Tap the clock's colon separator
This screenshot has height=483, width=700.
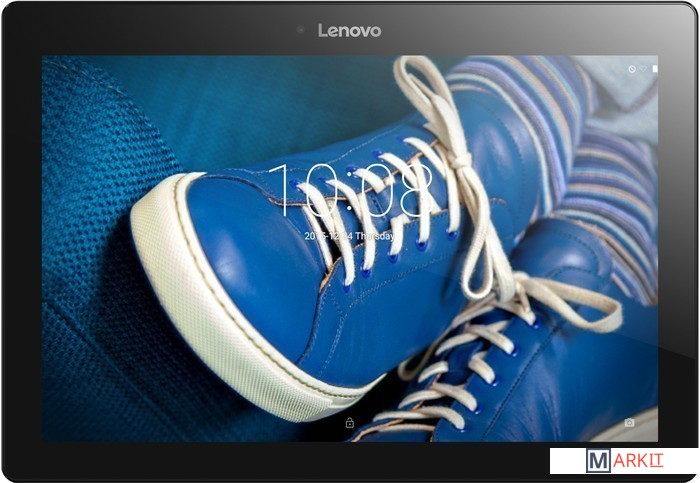point(350,190)
